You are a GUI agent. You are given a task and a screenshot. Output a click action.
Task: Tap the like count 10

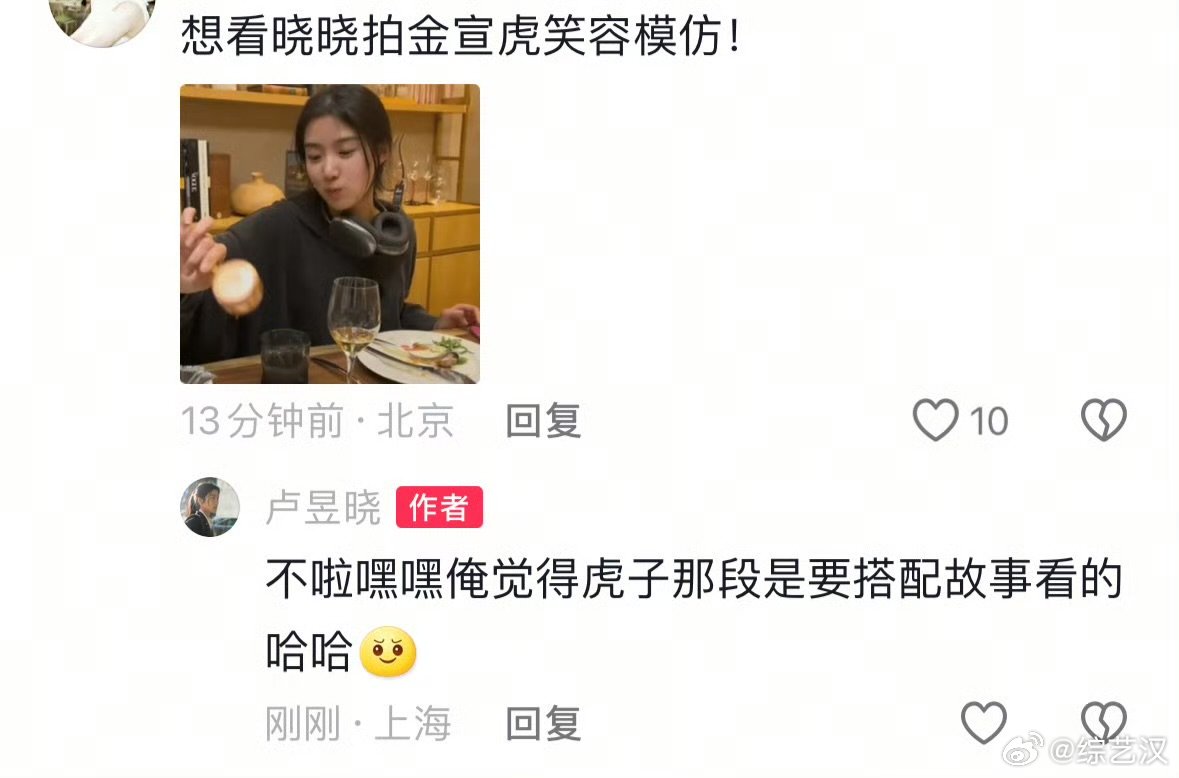pos(989,421)
